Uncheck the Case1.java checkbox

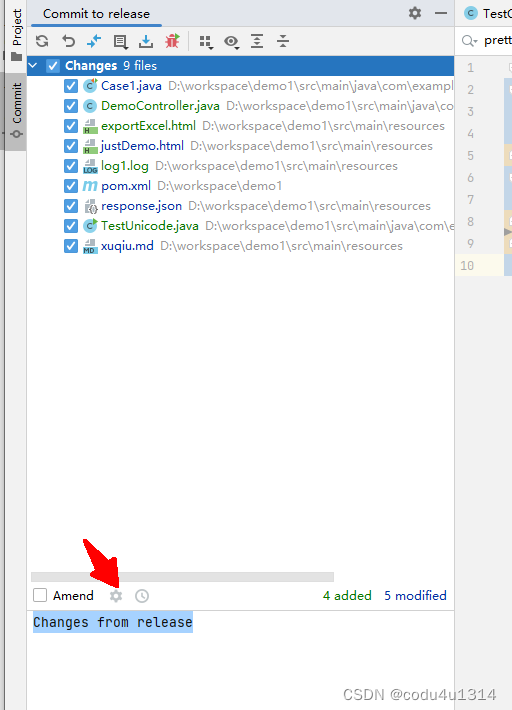(71, 86)
